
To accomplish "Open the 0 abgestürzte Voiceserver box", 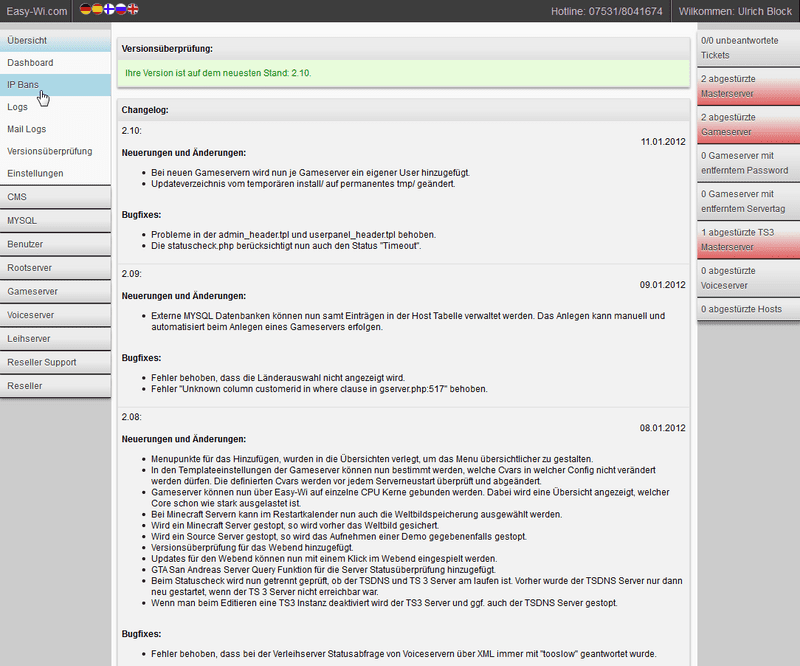I will tap(748, 278).
